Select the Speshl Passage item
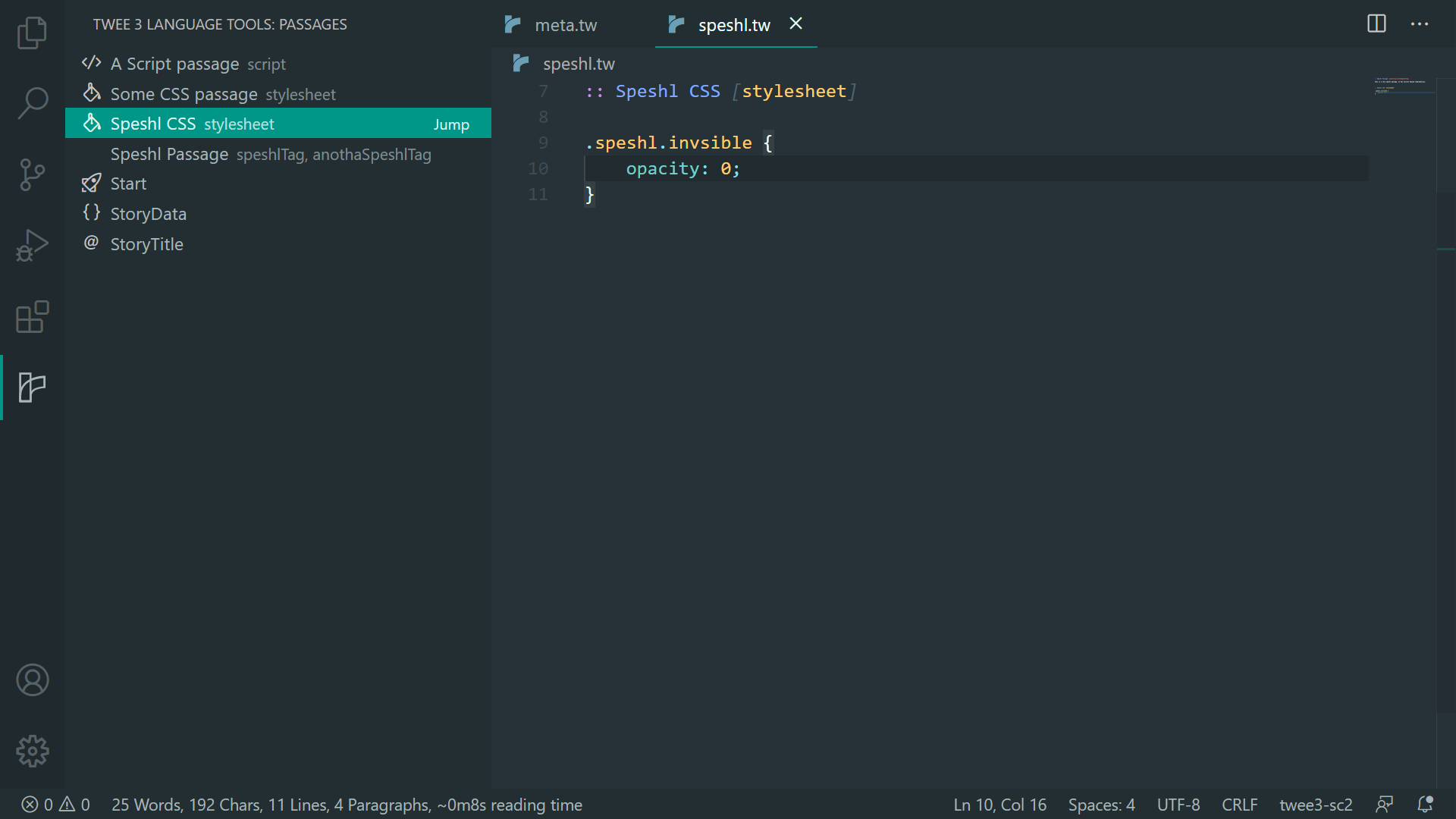The height and width of the screenshot is (819, 1456). (x=169, y=154)
